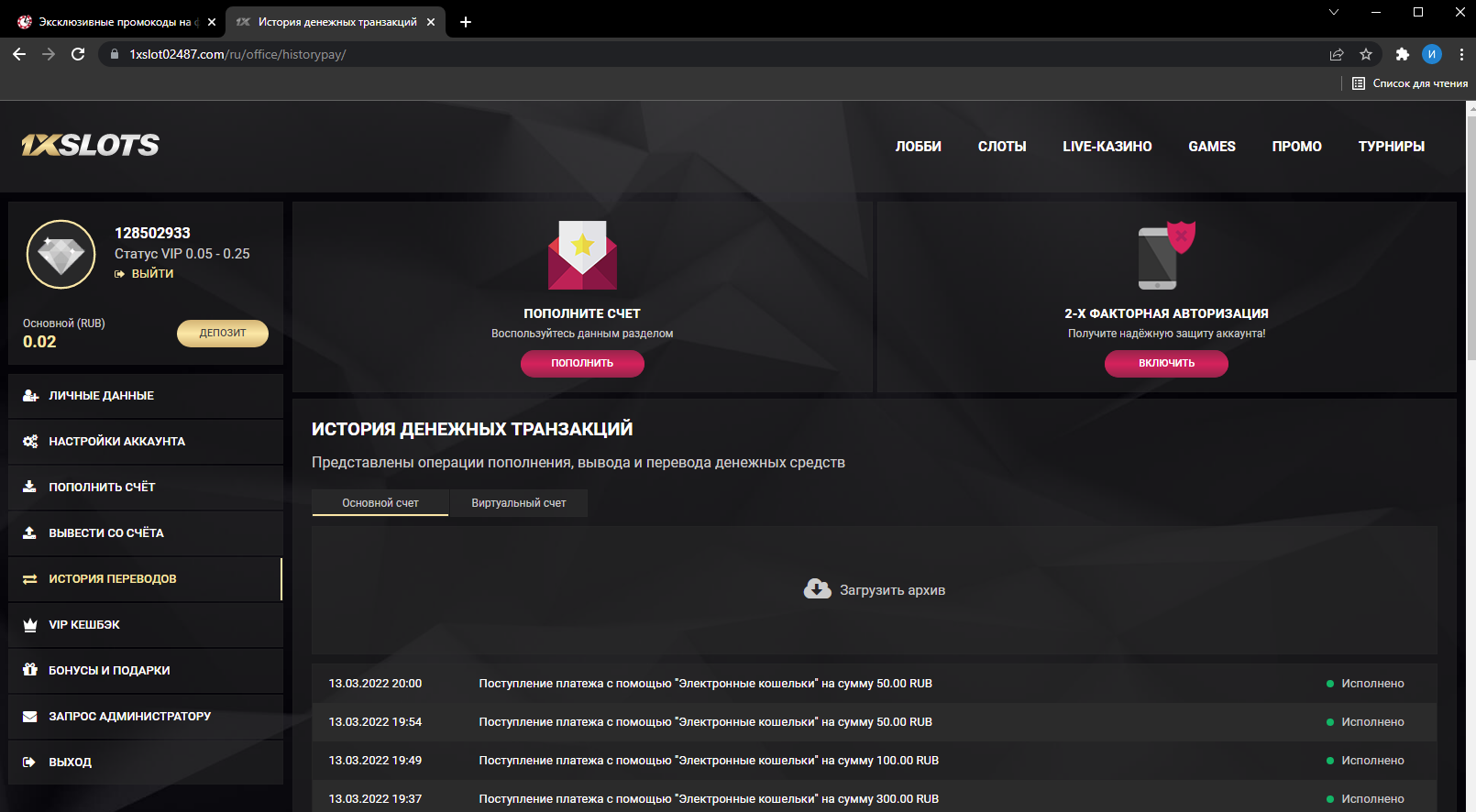The height and width of the screenshot is (812, 1476).
Task: Open new browser tab
Action: [x=466, y=22]
